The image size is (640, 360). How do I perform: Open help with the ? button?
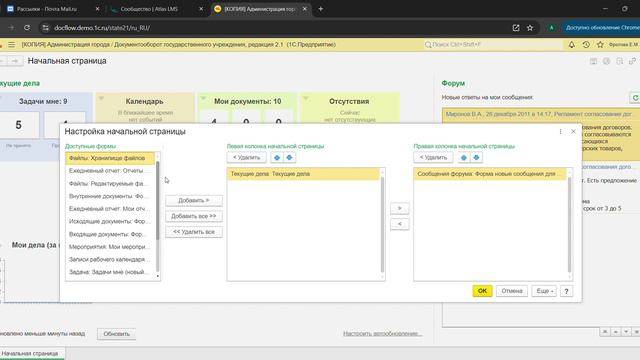567,291
